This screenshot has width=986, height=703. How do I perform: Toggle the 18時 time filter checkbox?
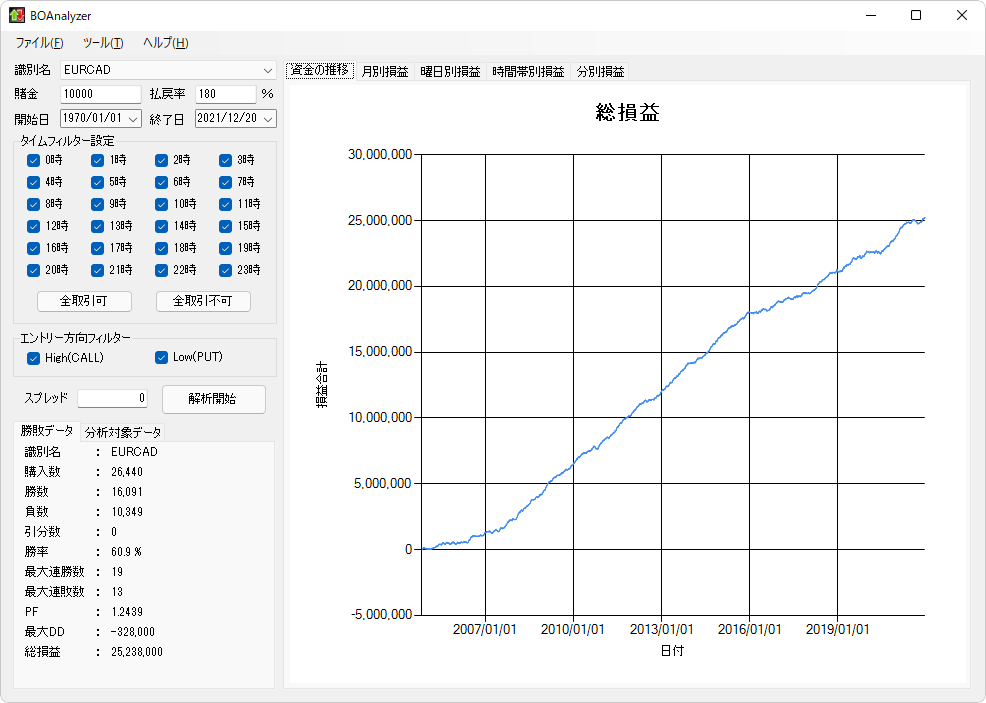(162, 248)
